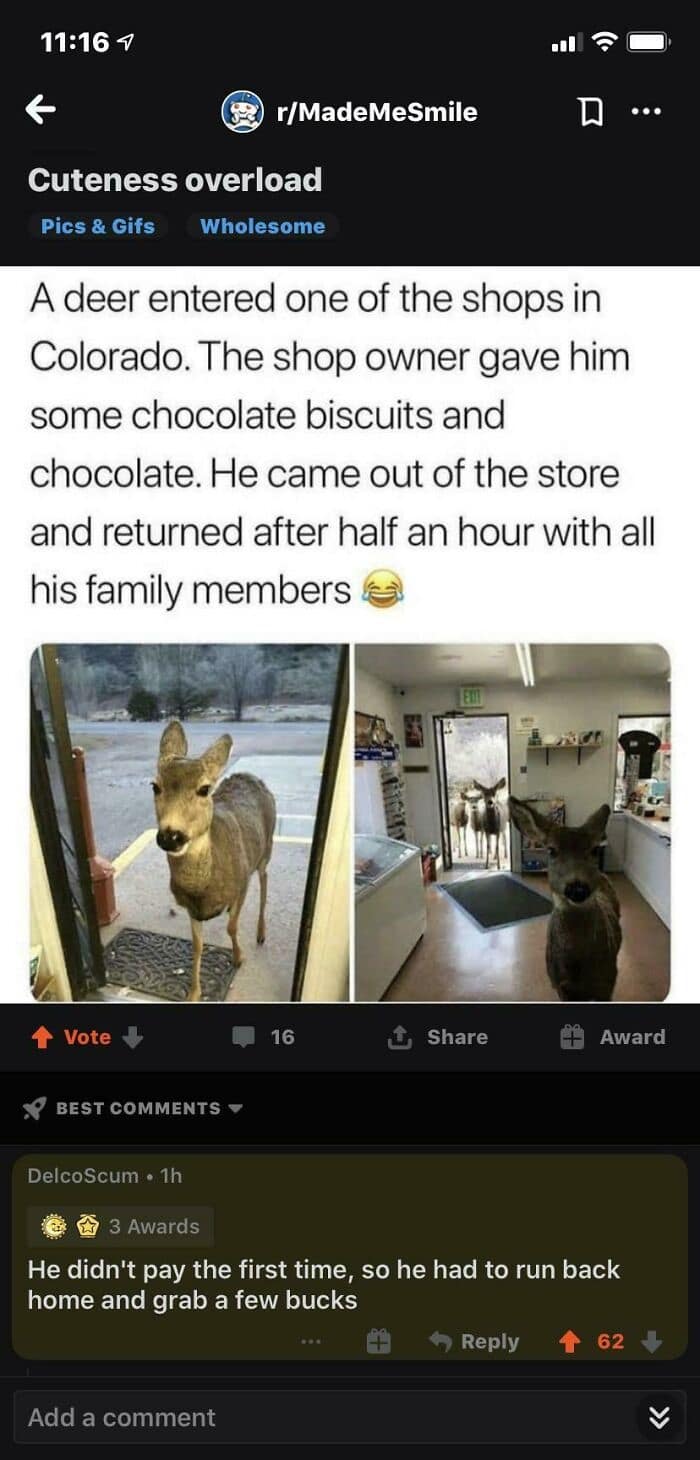Collapse comments with the double chevron

[x=659, y=1417]
